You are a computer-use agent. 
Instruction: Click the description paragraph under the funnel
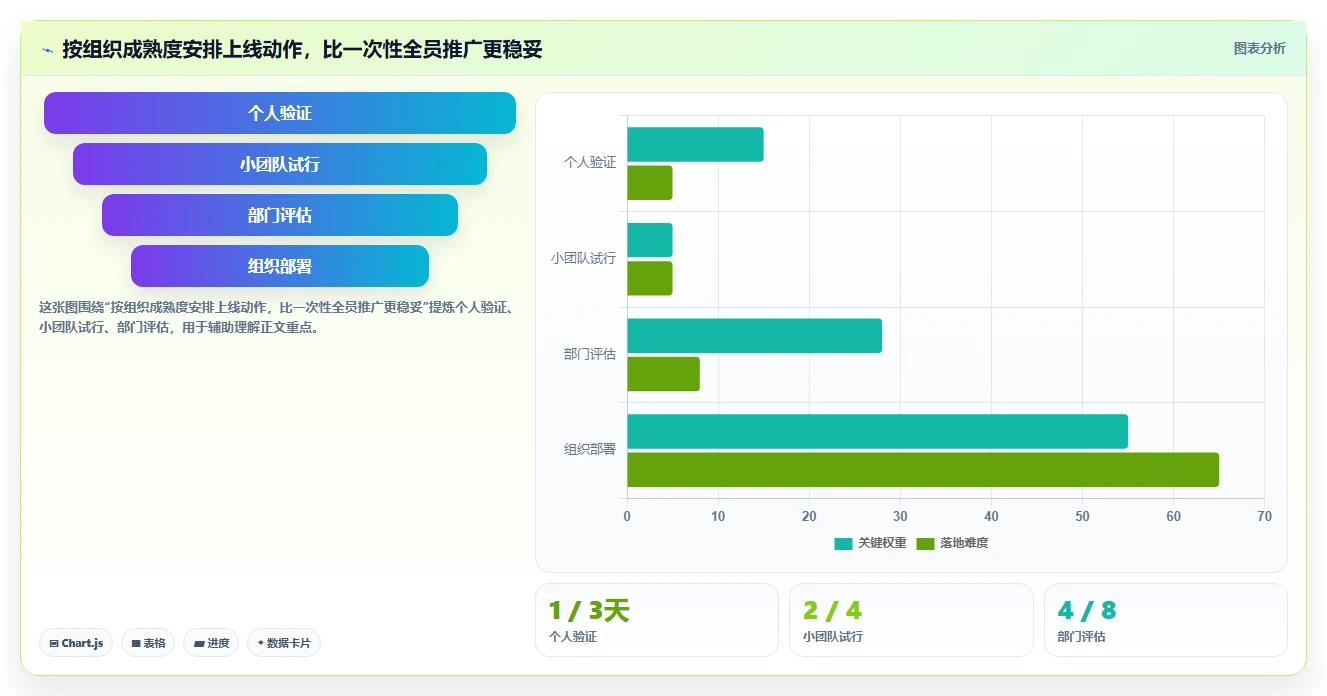pyautogui.click(x=277, y=317)
